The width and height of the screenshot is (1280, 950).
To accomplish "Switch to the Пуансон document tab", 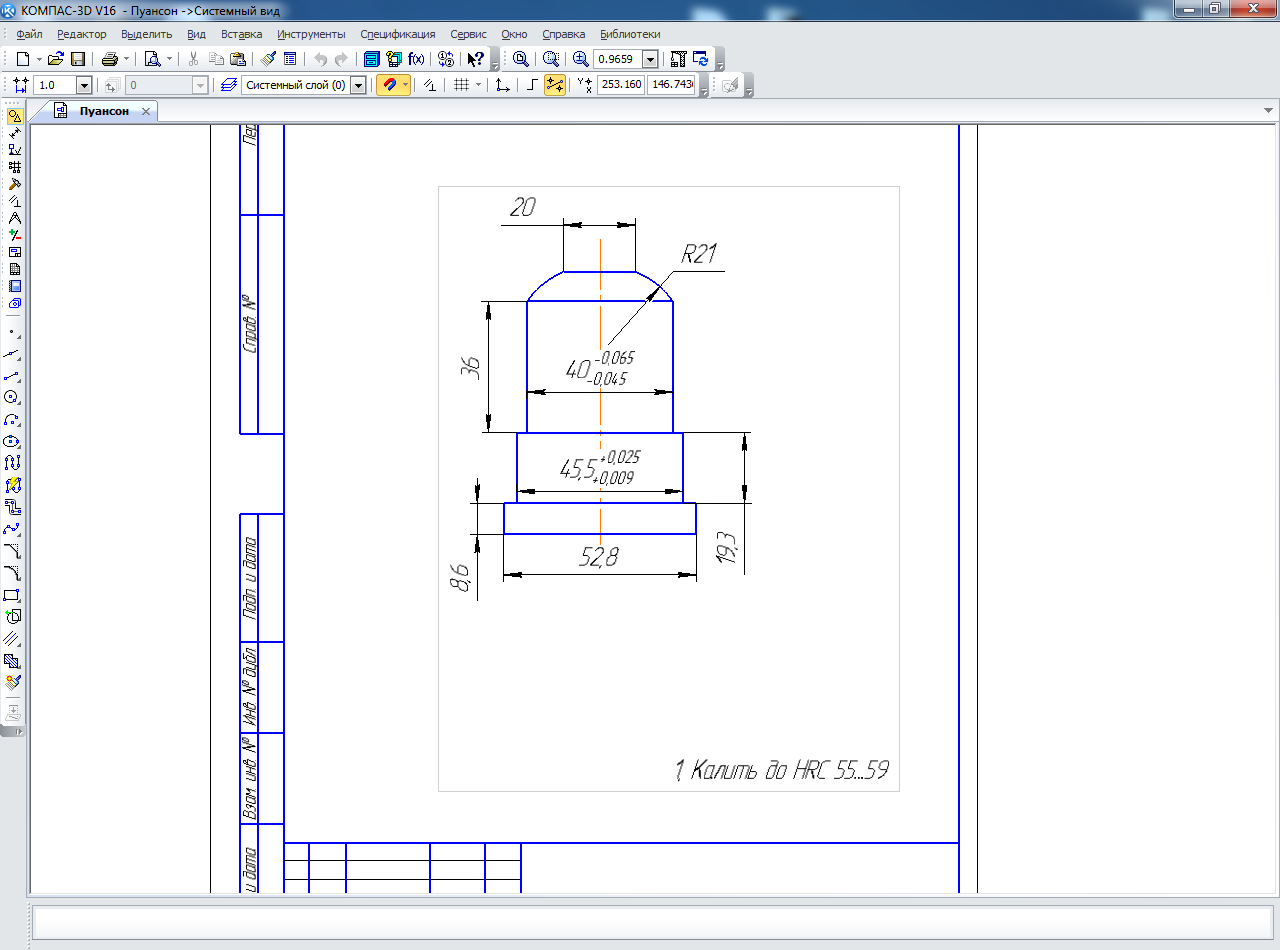I will point(103,111).
